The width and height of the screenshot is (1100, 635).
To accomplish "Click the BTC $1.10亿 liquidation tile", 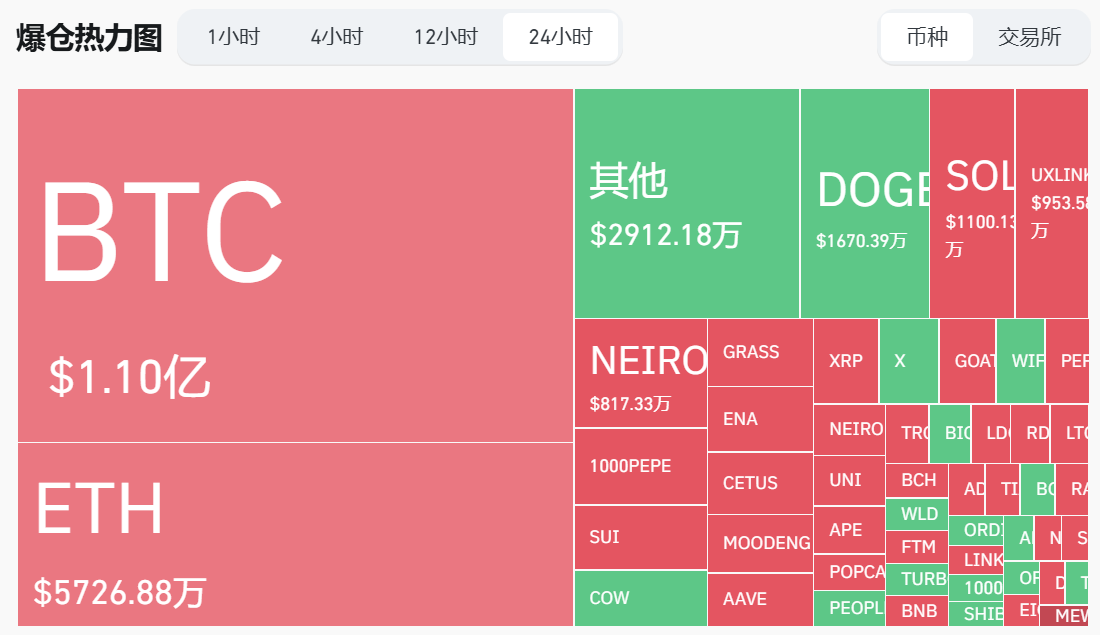I will pos(295,265).
